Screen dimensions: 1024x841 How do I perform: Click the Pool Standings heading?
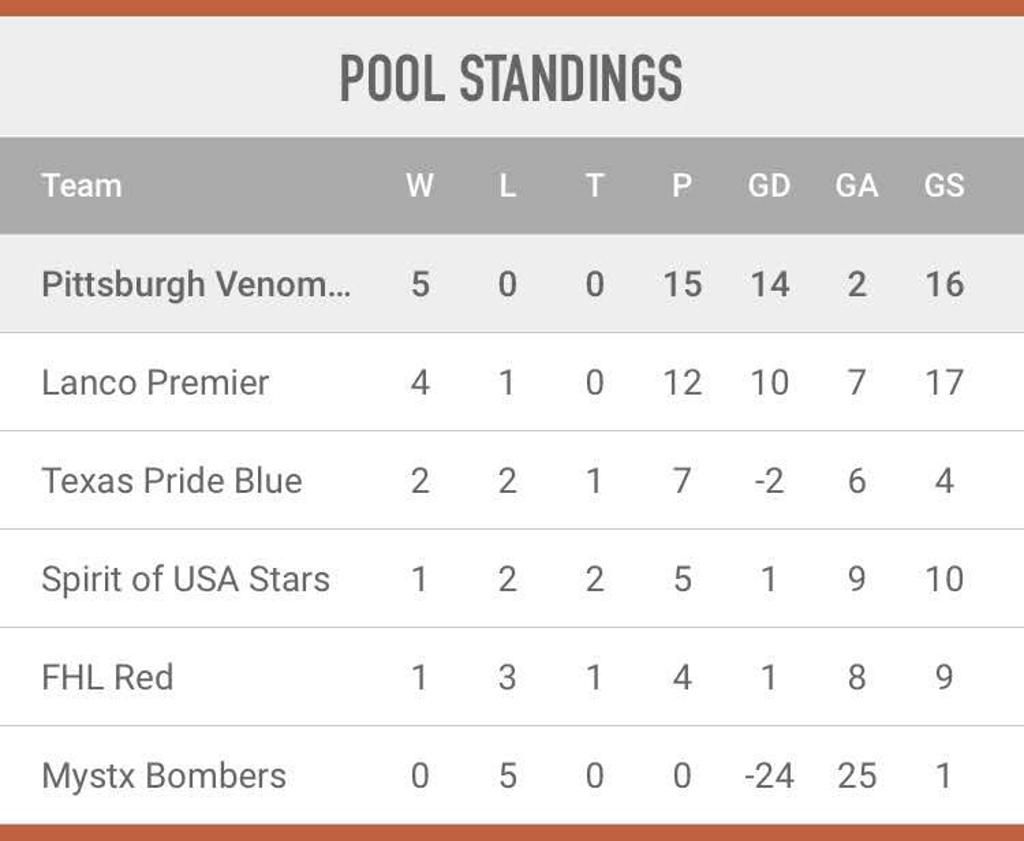point(511,78)
